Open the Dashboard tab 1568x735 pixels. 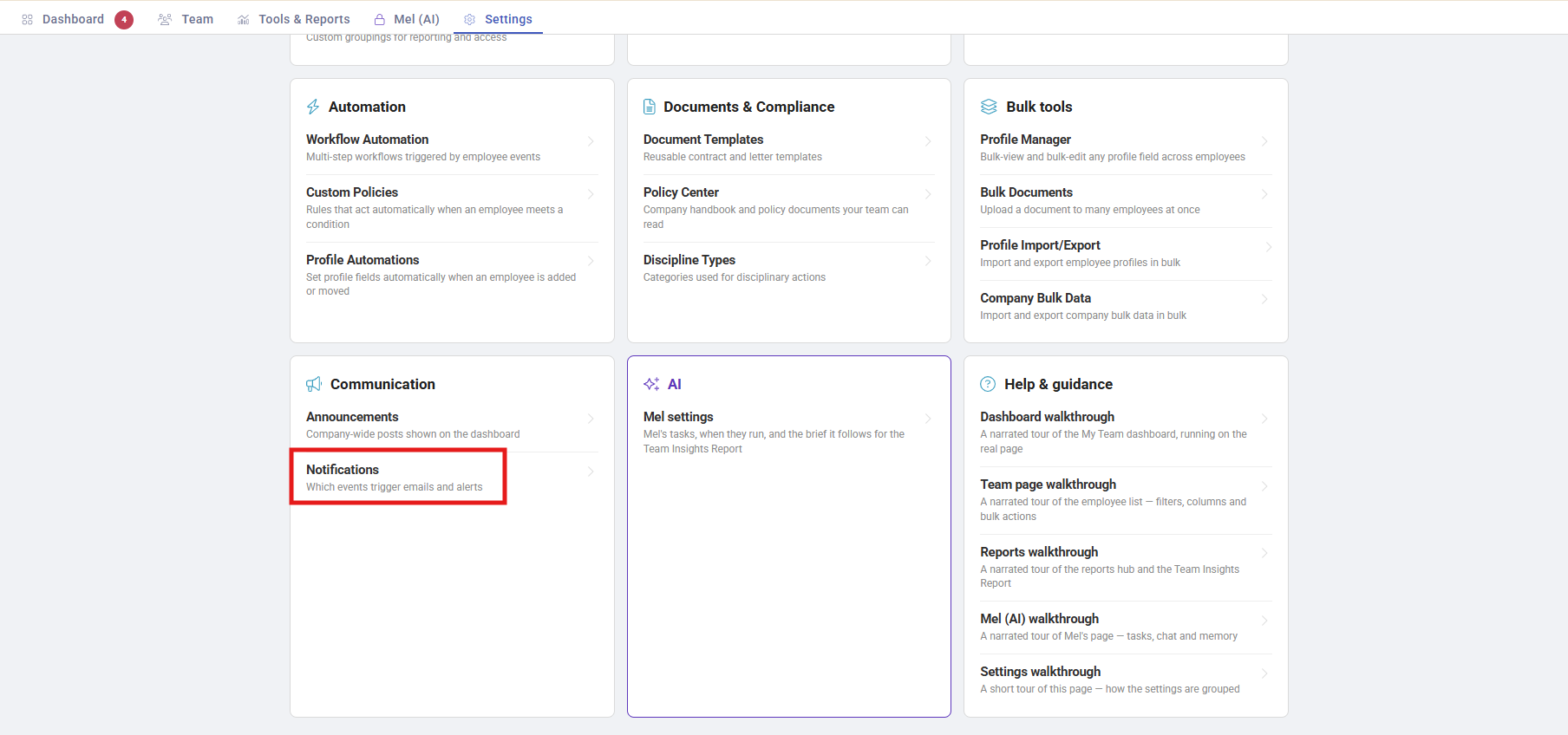[x=73, y=19]
